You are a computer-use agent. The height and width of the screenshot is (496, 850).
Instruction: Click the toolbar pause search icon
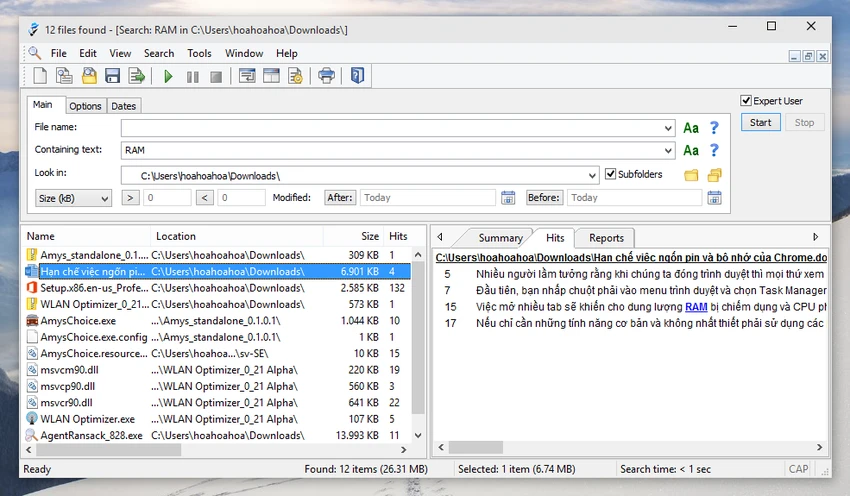(192, 77)
